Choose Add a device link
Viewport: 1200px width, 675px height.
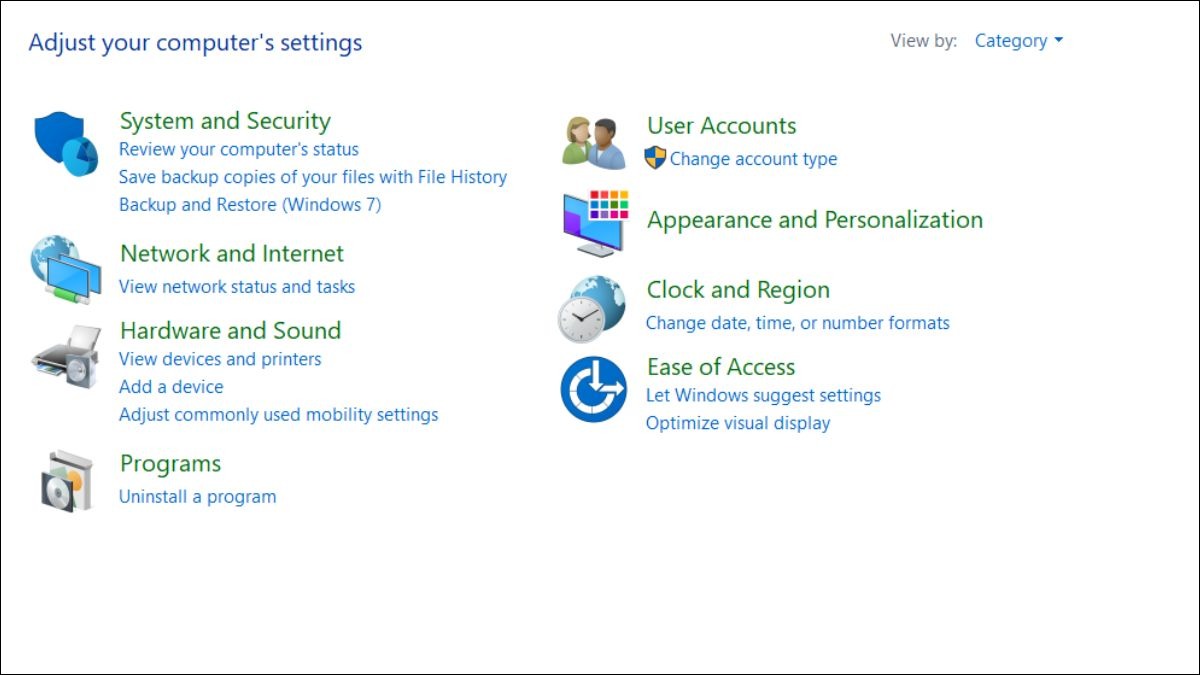point(171,386)
